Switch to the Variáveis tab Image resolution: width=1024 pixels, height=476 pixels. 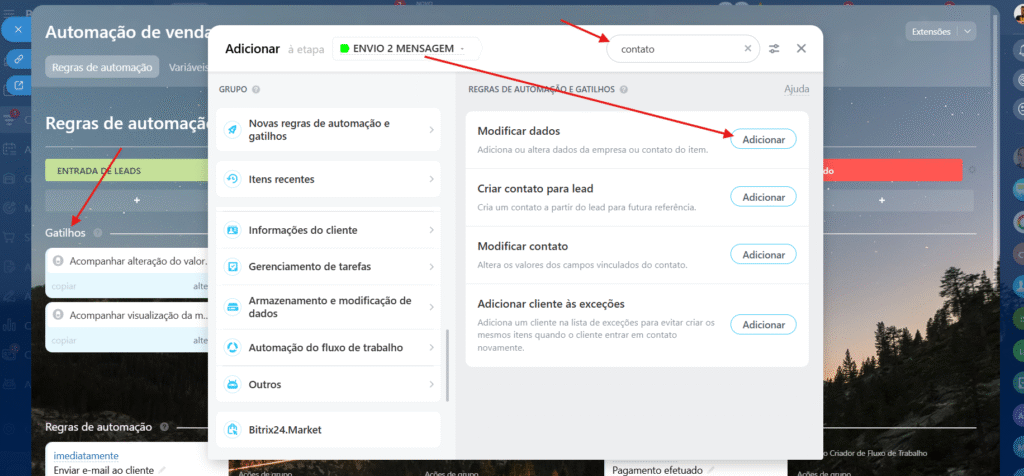[188, 67]
